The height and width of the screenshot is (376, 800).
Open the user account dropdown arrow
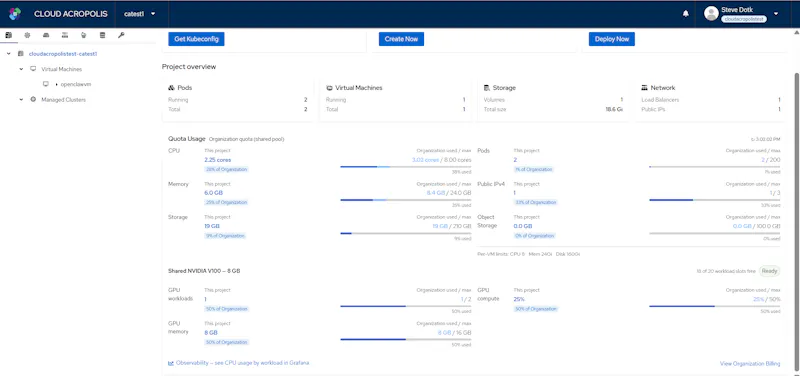pyautogui.click(x=776, y=14)
